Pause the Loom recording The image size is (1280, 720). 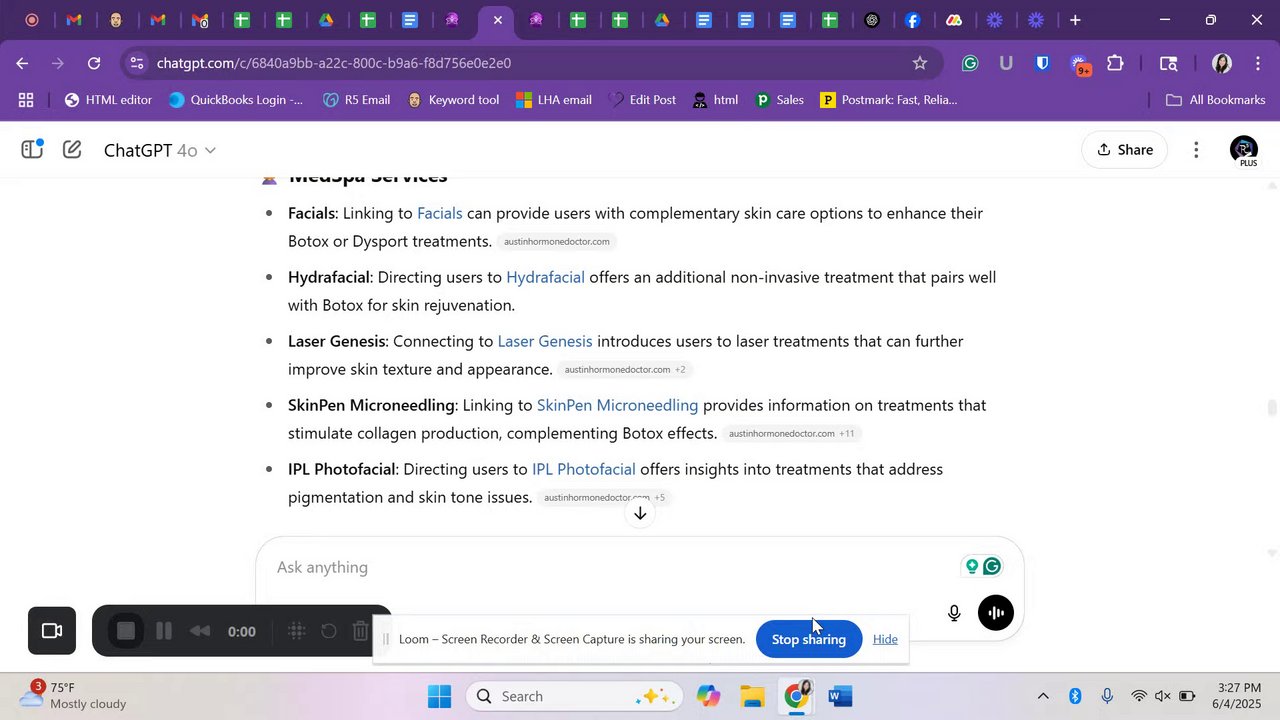[x=164, y=631]
